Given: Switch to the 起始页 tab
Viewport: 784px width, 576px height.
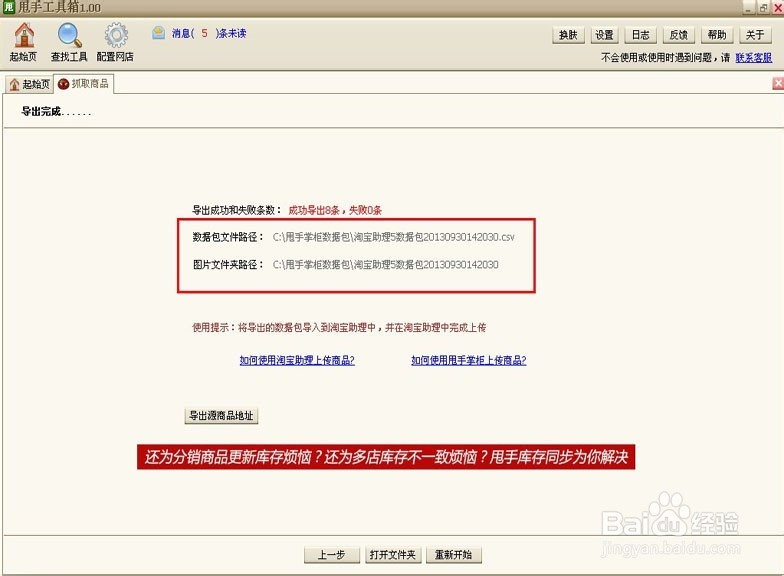Looking at the screenshot, I should (30, 84).
